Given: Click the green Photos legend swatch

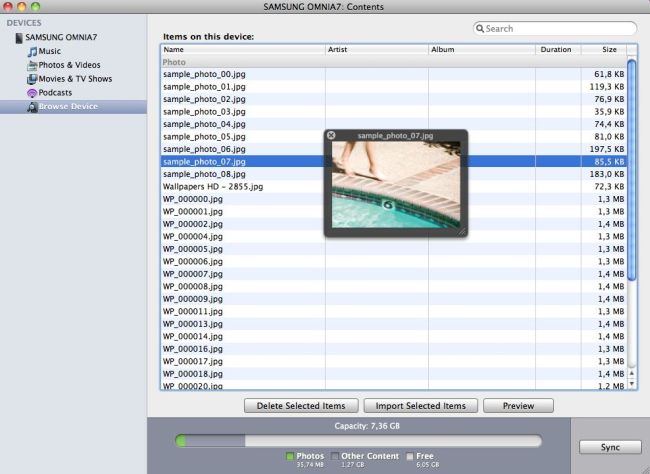Looking at the screenshot, I should [x=290, y=456].
